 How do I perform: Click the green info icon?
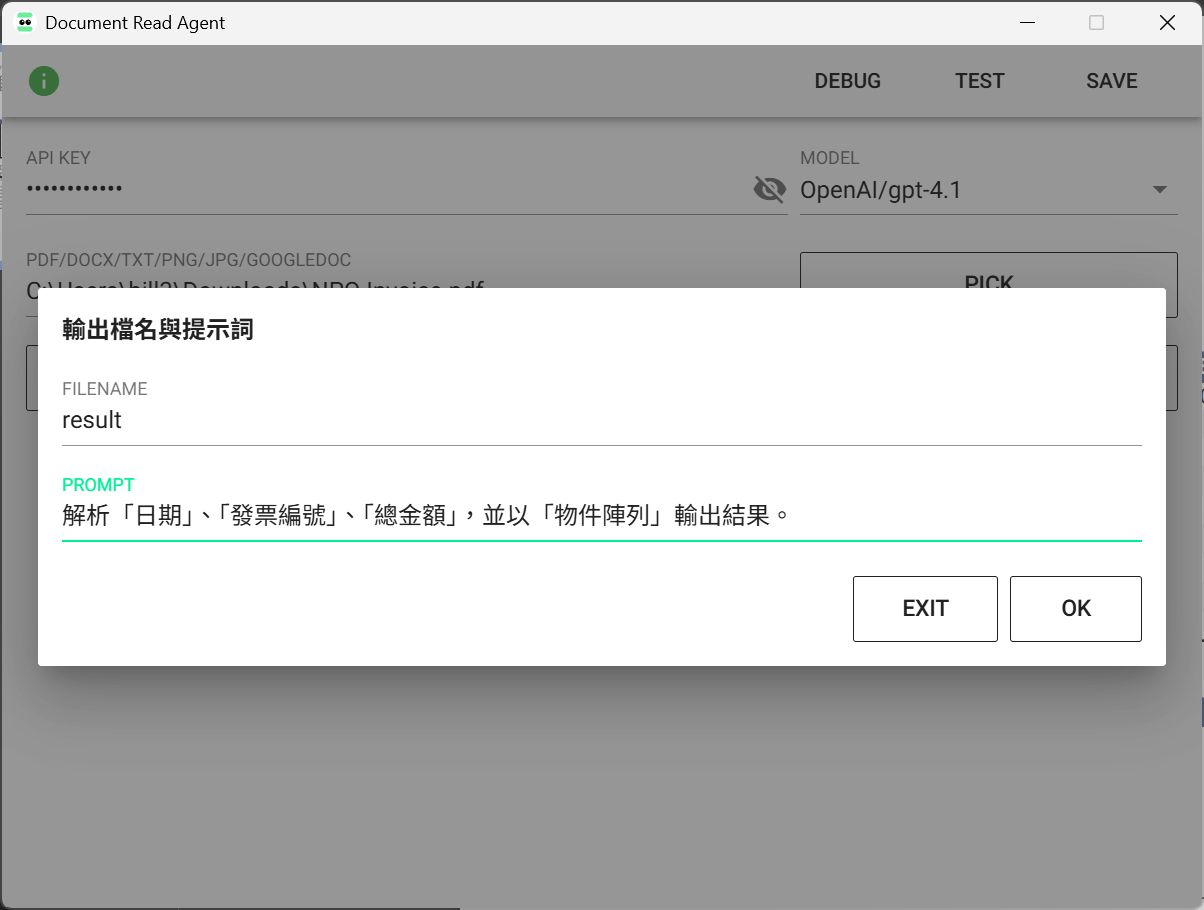44,81
